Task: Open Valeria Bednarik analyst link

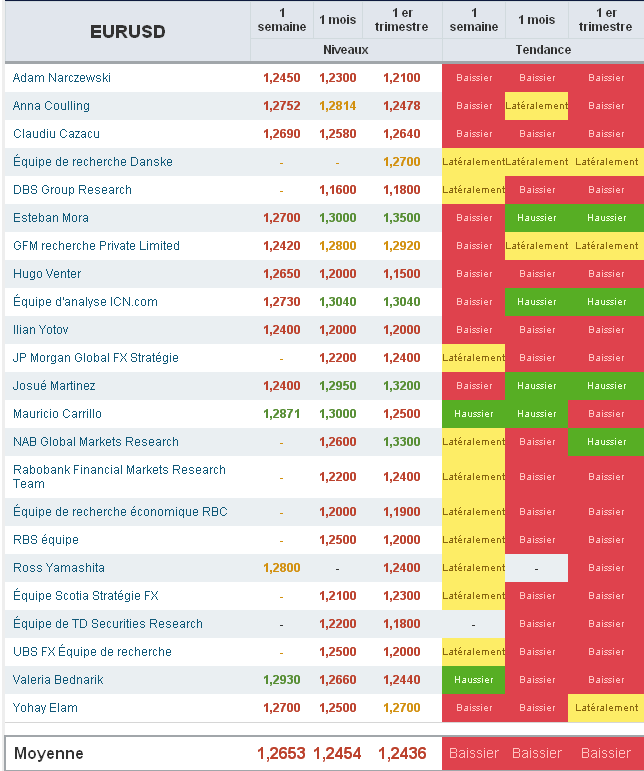Action: (x=58, y=680)
